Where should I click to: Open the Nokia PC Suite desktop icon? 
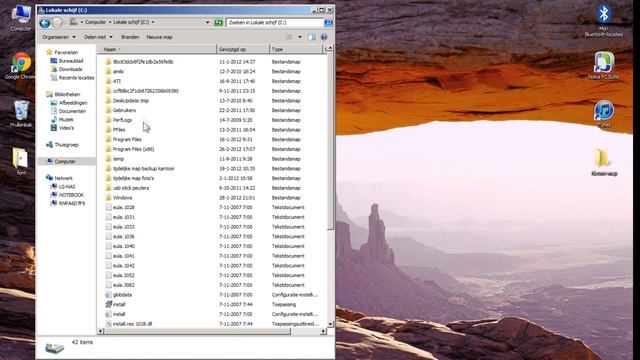pos(604,65)
